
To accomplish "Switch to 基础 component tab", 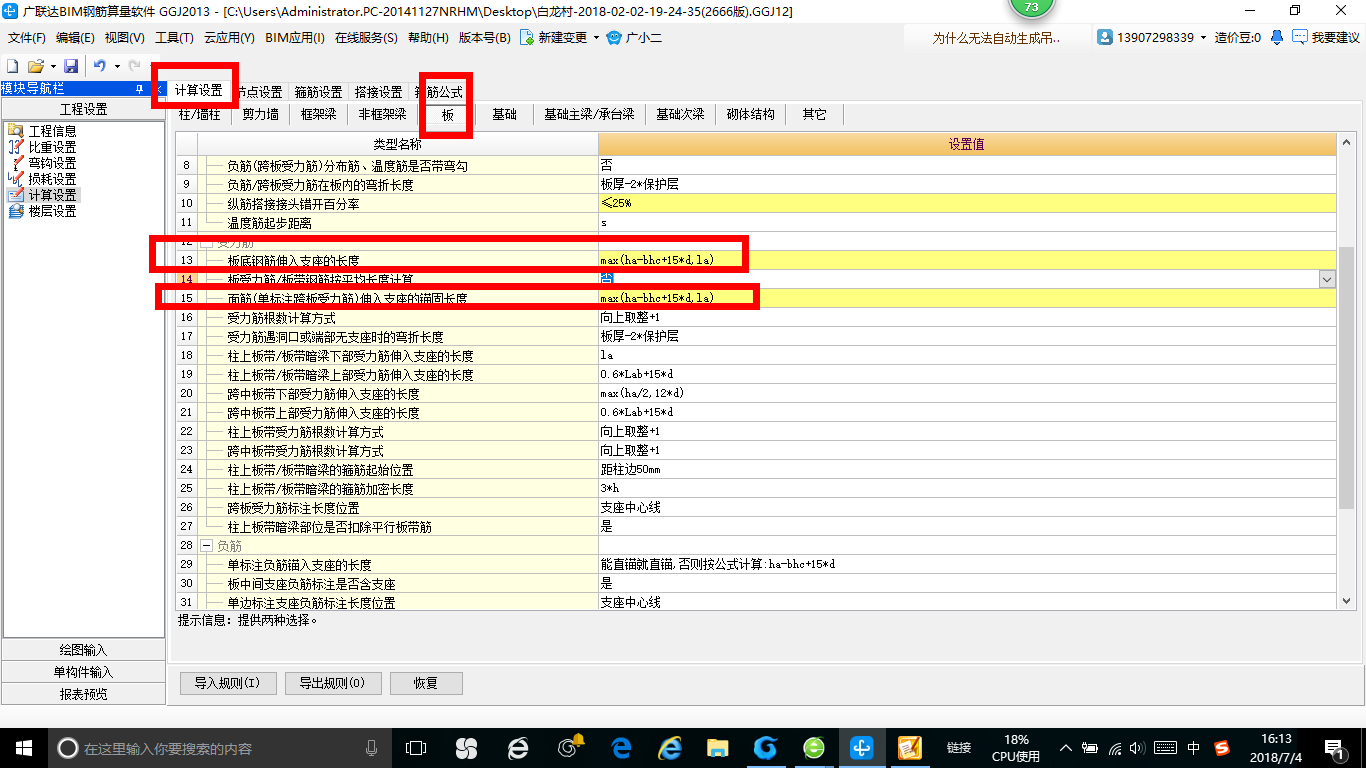I will tap(504, 115).
